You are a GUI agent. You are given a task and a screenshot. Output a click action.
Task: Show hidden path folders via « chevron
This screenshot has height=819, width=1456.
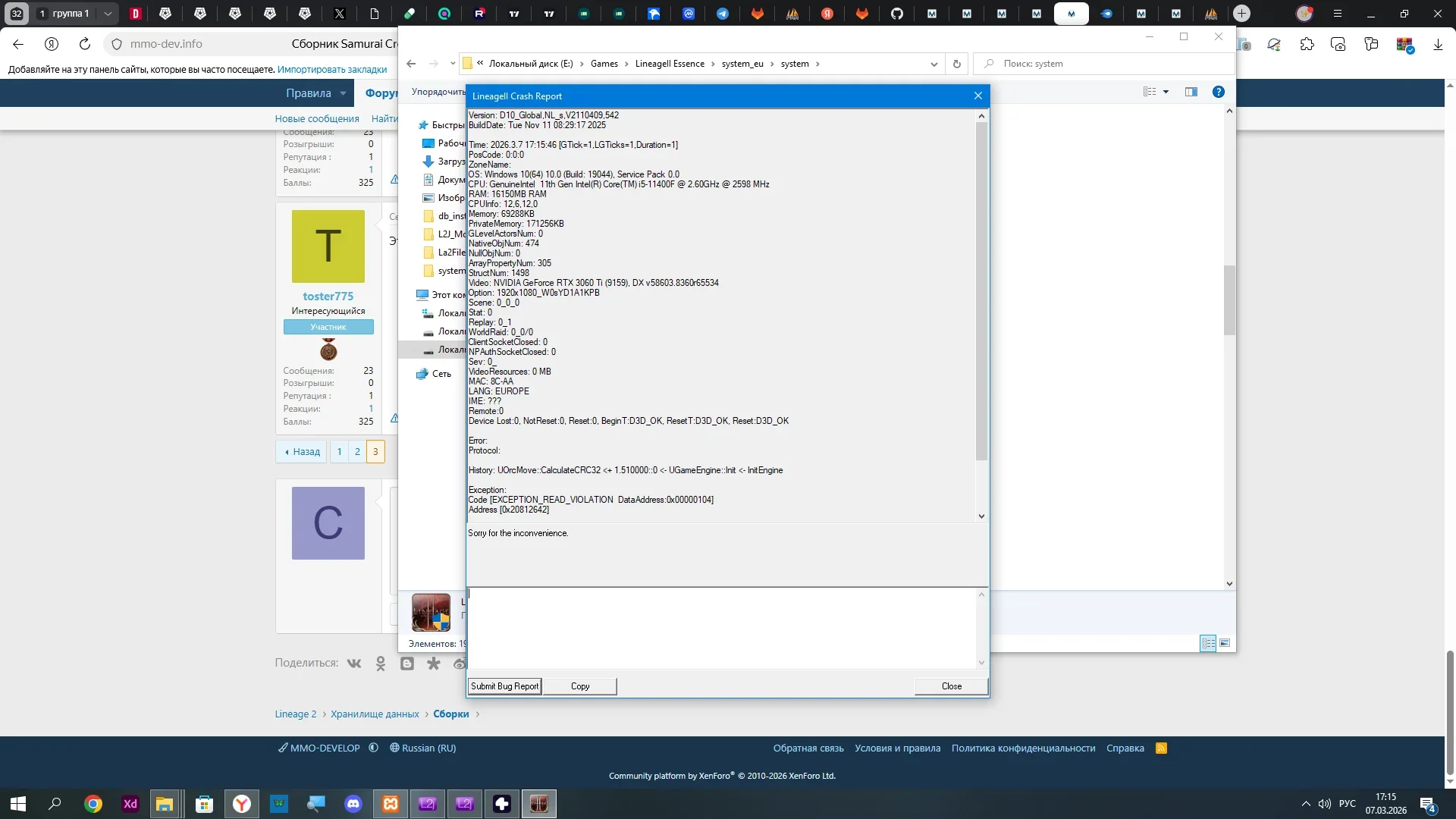pos(480,64)
